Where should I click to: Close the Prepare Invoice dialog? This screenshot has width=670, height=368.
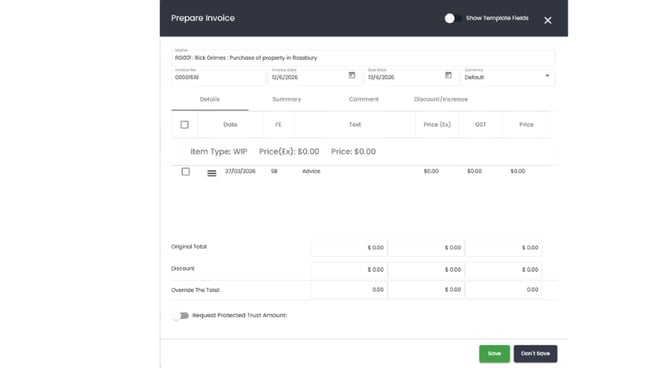point(547,20)
